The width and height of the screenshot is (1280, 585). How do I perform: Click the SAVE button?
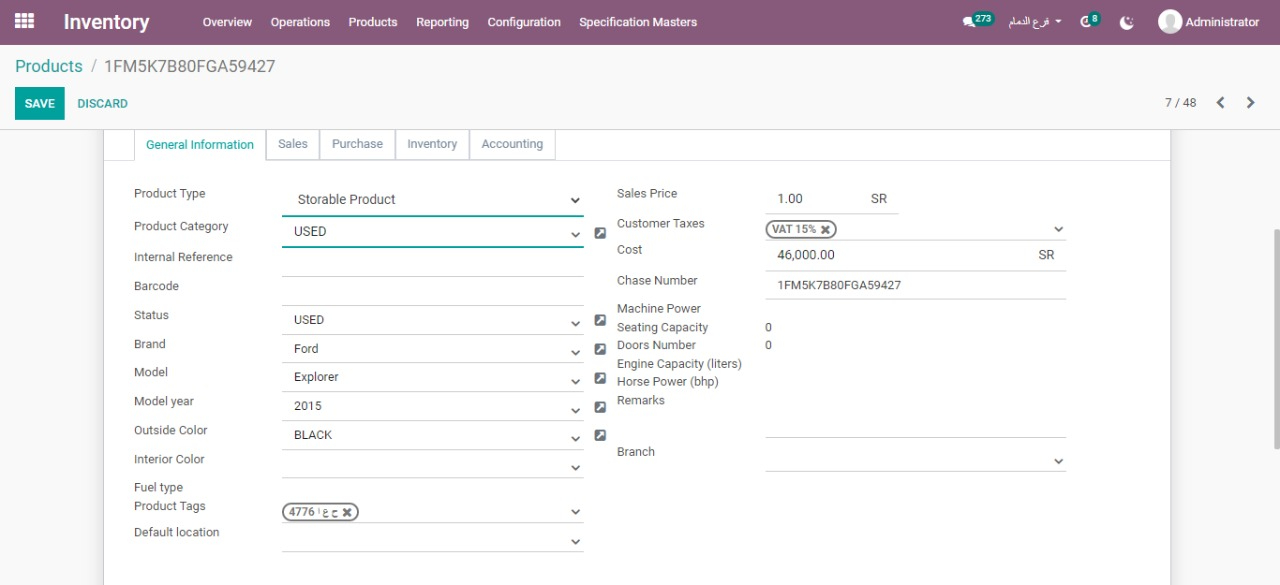coord(40,104)
